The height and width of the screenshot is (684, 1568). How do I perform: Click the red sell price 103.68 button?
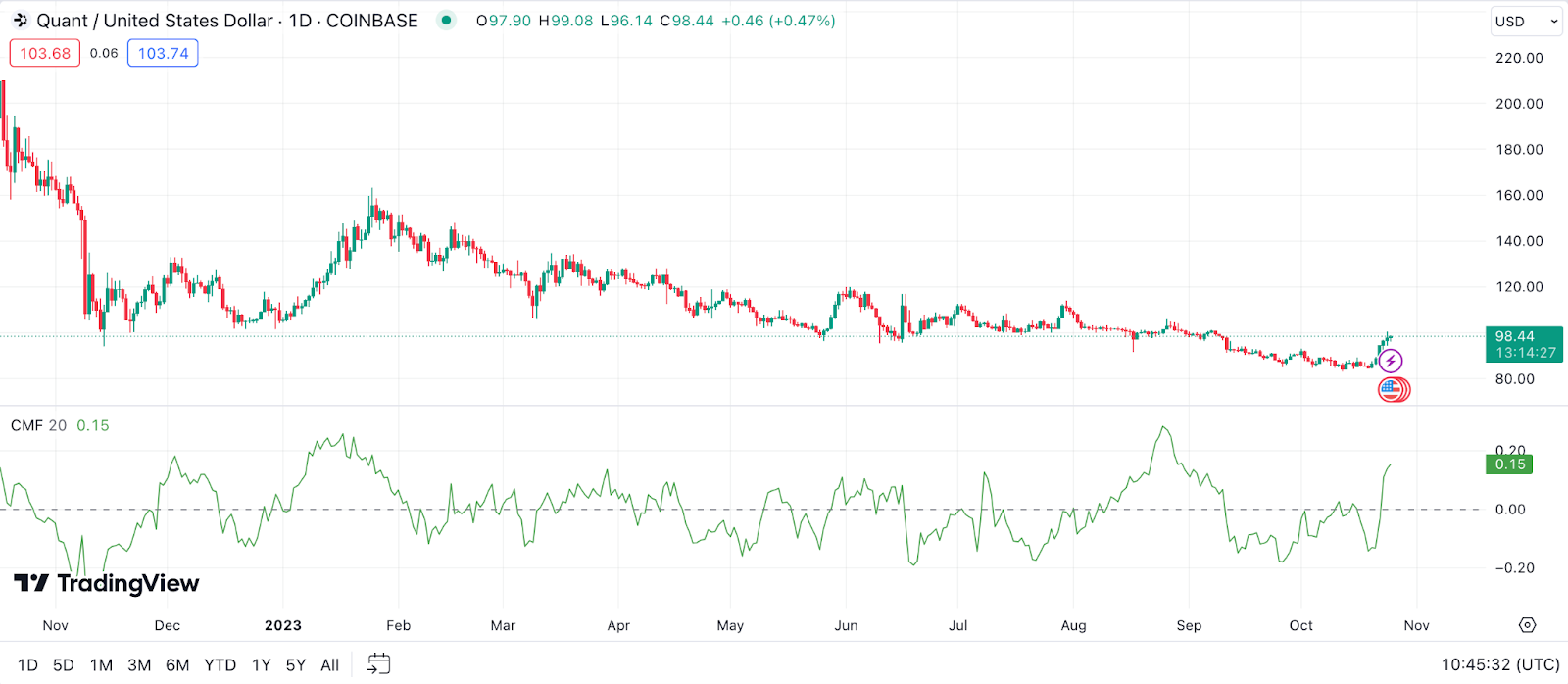pos(45,53)
